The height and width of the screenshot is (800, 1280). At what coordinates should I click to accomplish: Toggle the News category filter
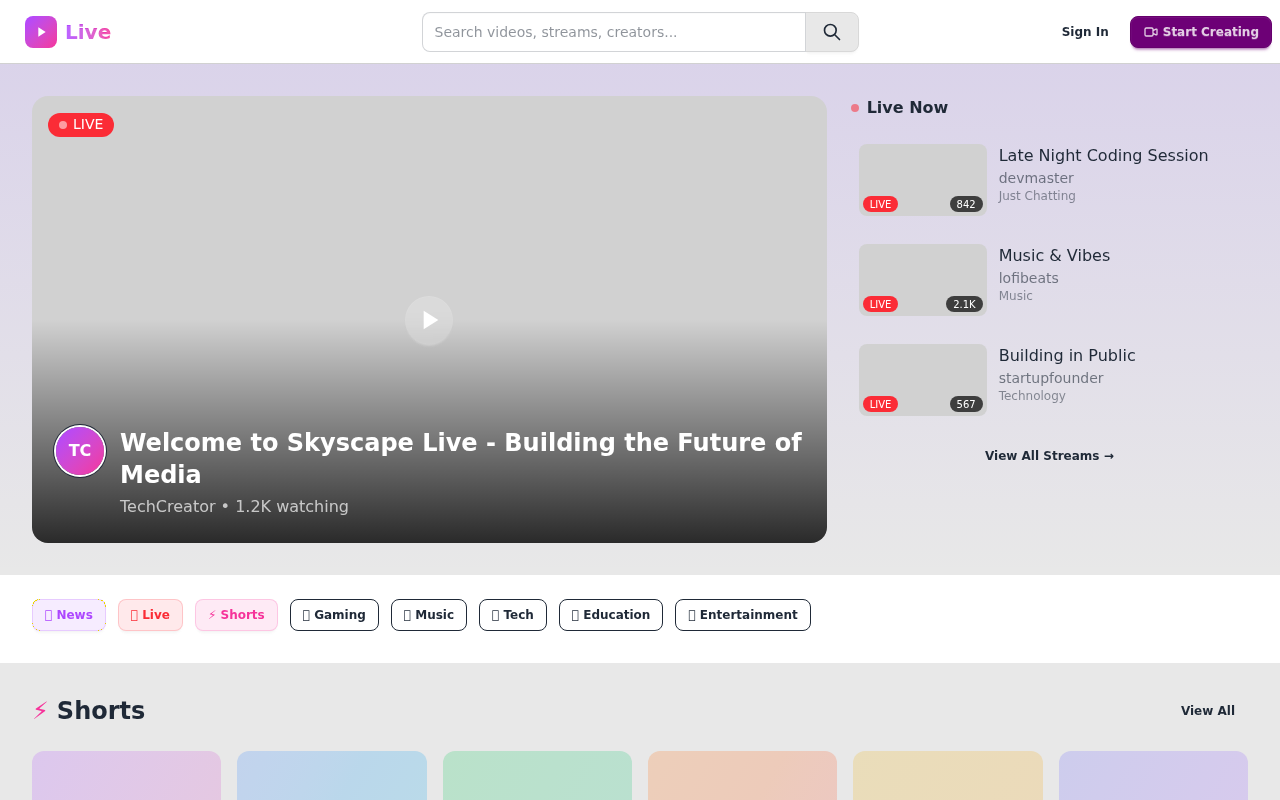pyautogui.click(x=68, y=615)
